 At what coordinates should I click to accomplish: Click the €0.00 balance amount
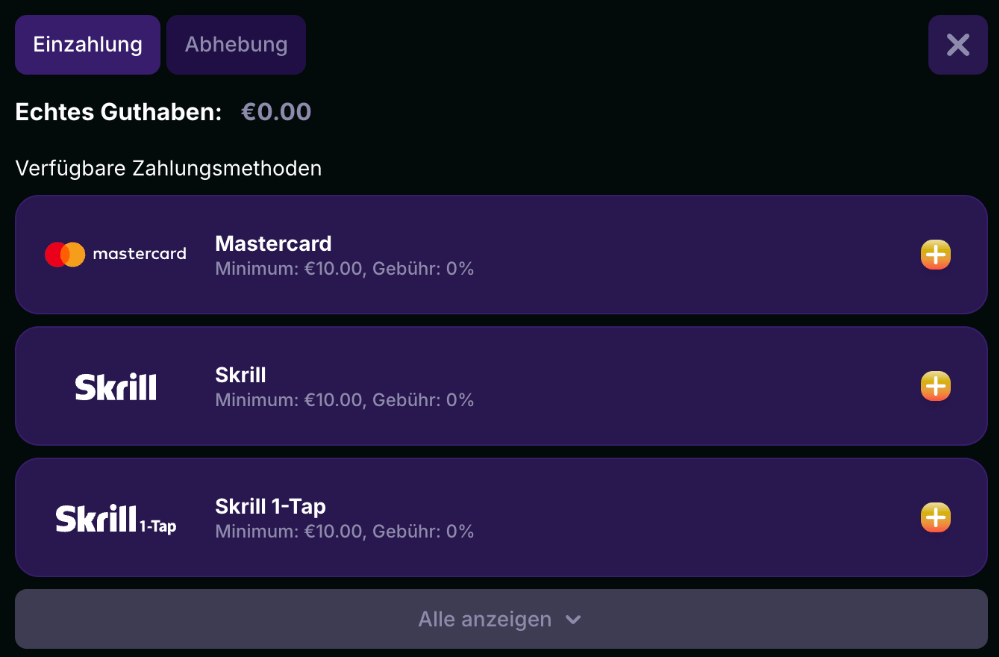(x=276, y=112)
